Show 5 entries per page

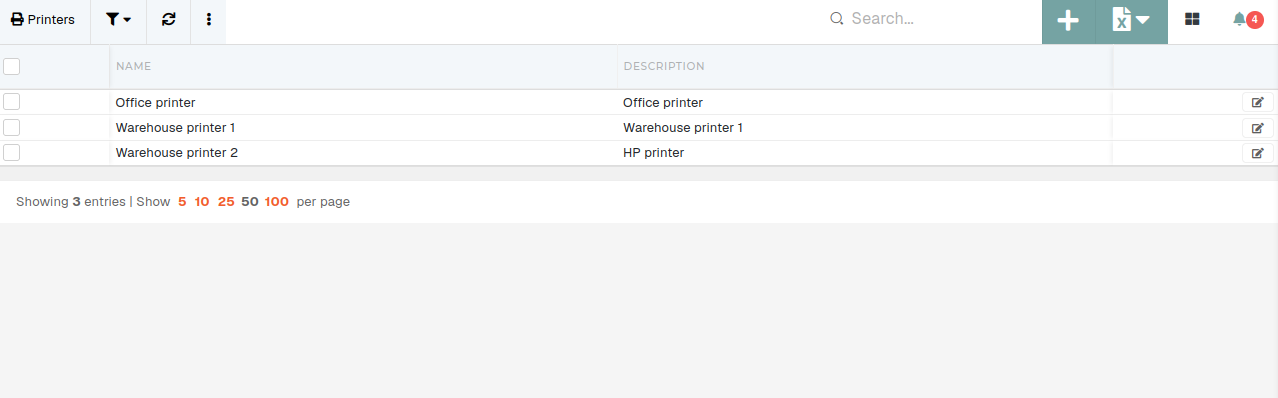(x=182, y=201)
